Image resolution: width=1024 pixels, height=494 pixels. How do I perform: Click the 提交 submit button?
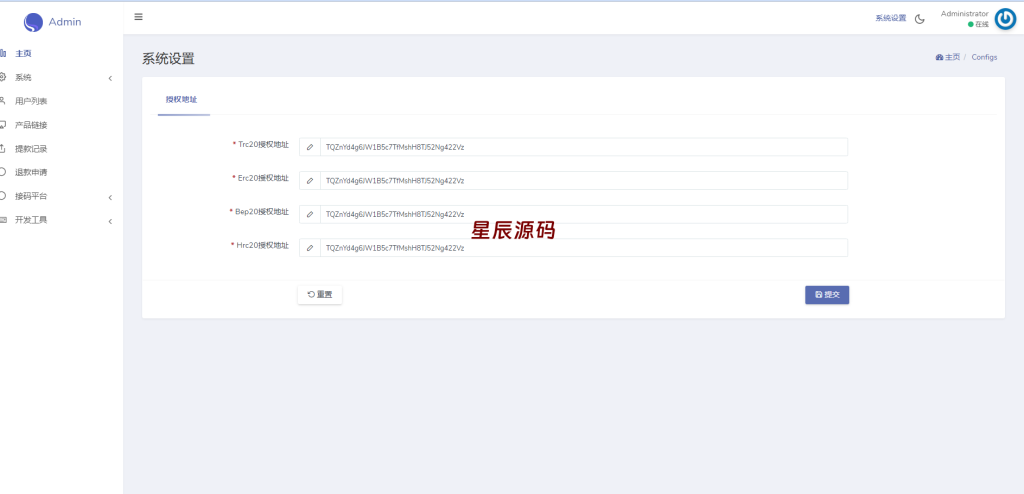click(827, 295)
